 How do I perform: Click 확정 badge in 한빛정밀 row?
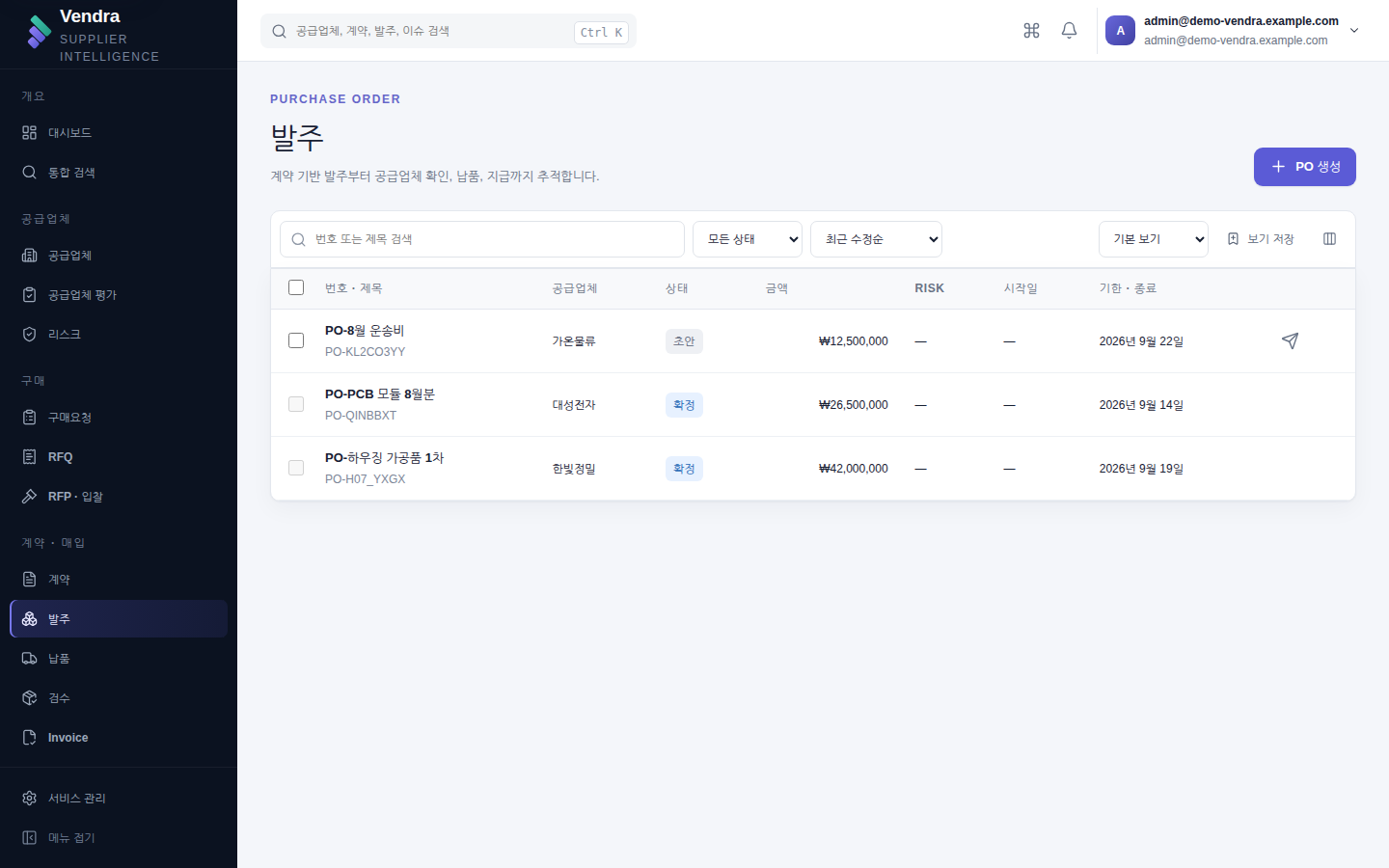[684, 469]
